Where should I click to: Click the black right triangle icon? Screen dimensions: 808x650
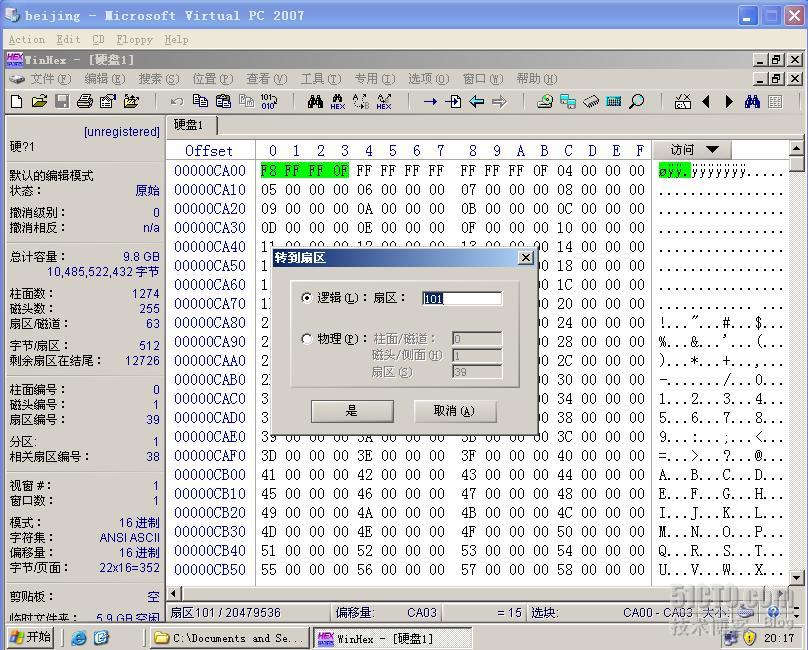pyautogui.click(x=729, y=102)
